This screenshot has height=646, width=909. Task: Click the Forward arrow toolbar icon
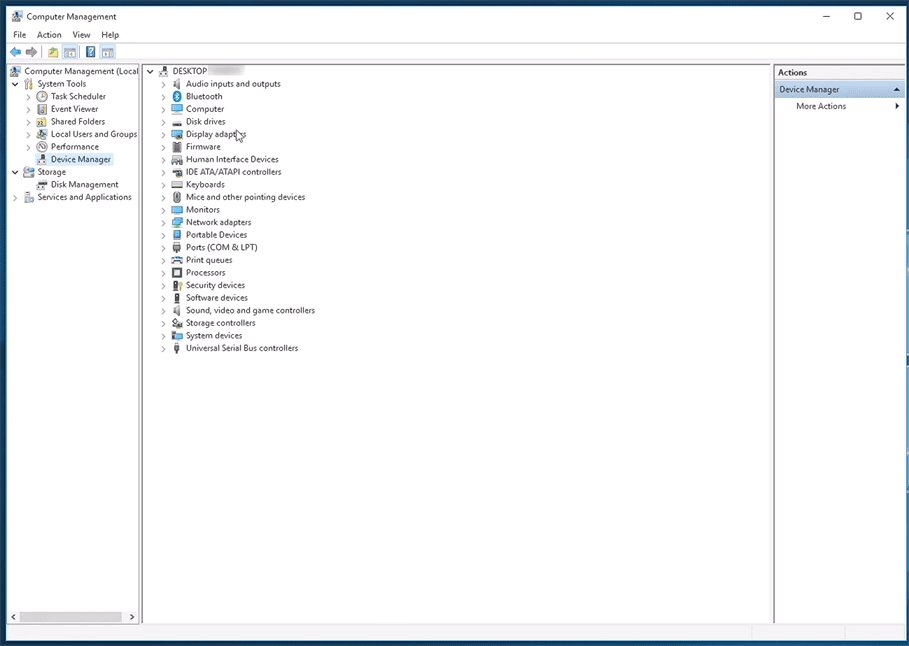(x=32, y=52)
